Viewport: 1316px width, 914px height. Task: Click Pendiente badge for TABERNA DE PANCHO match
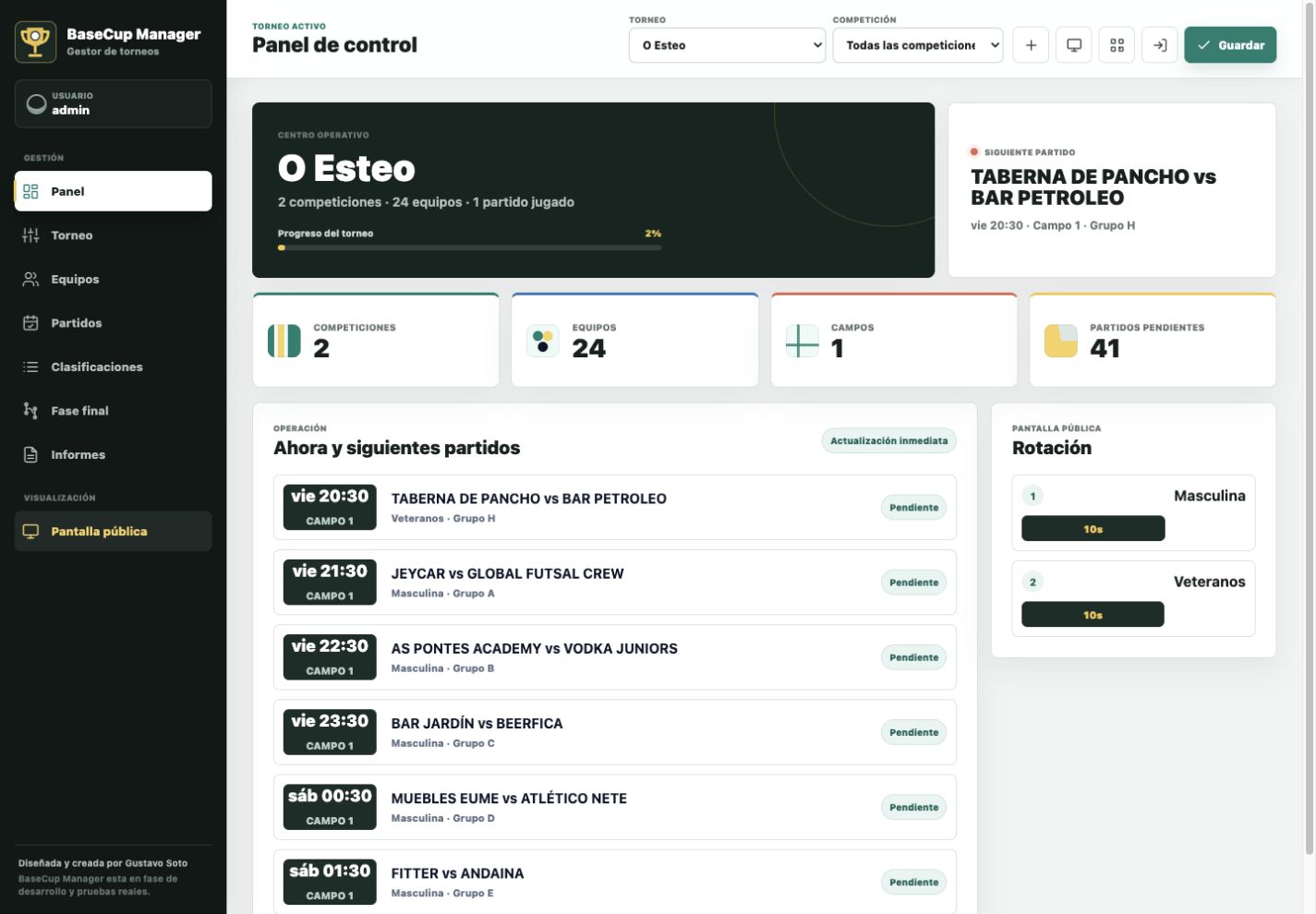(913, 508)
